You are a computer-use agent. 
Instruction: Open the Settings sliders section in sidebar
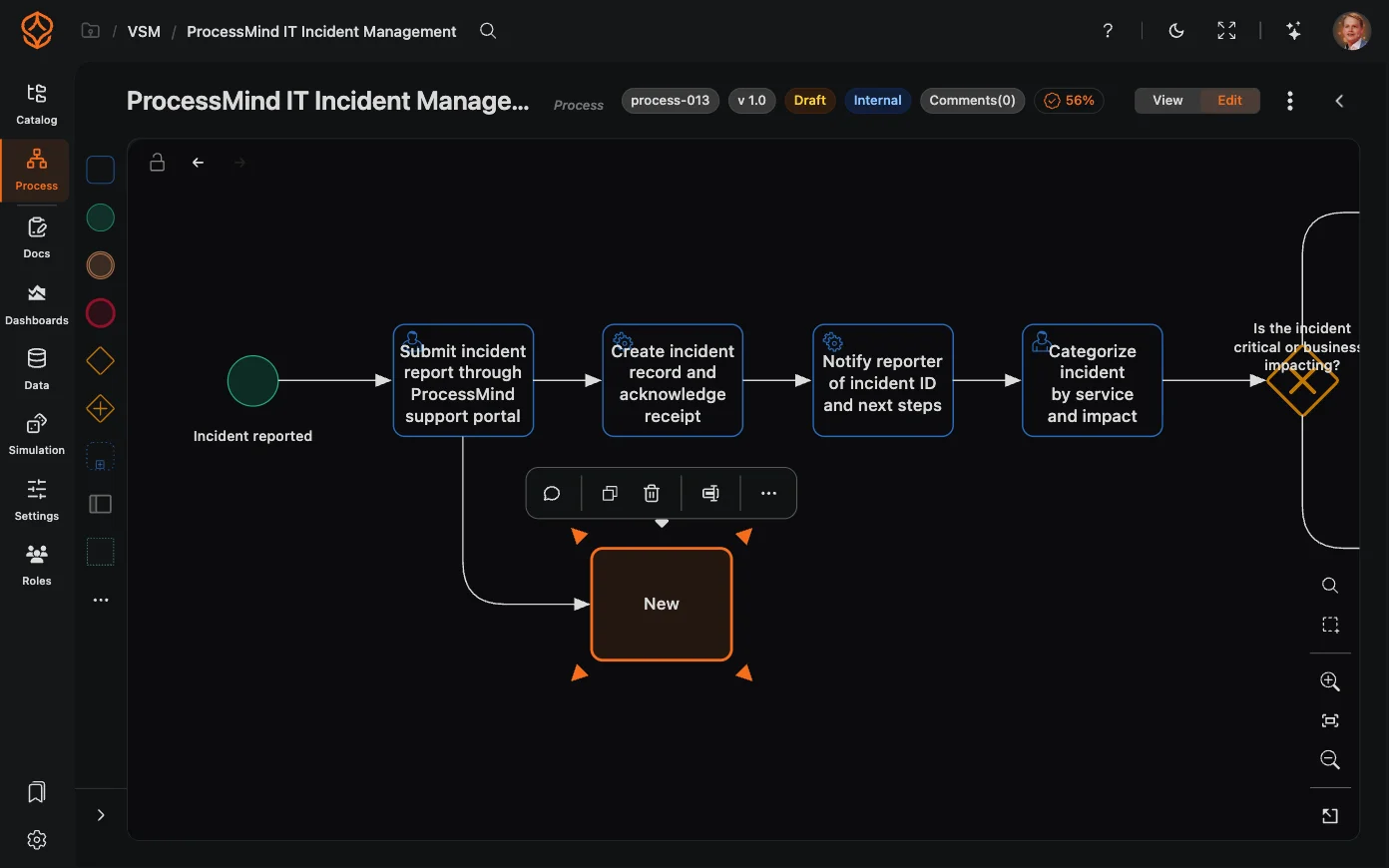click(x=37, y=500)
